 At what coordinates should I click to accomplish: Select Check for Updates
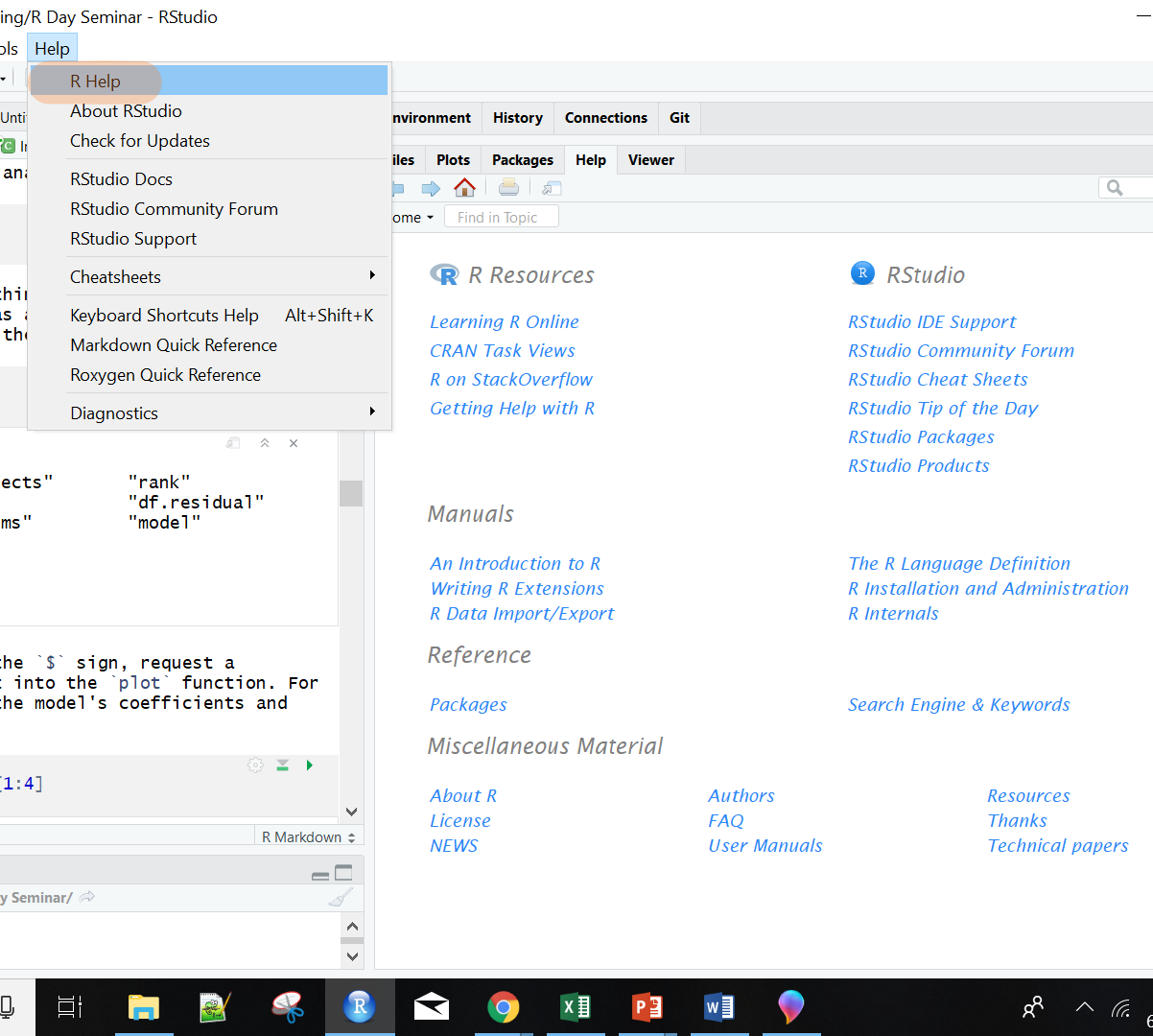209,140
